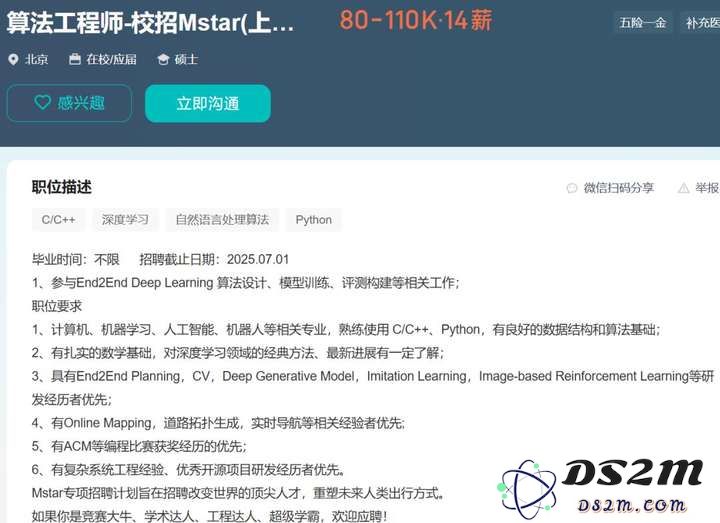Click the salary text 80-110K·14薪
Image resolution: width=720 pixels, height=523 pixels.
coord(416,21)
